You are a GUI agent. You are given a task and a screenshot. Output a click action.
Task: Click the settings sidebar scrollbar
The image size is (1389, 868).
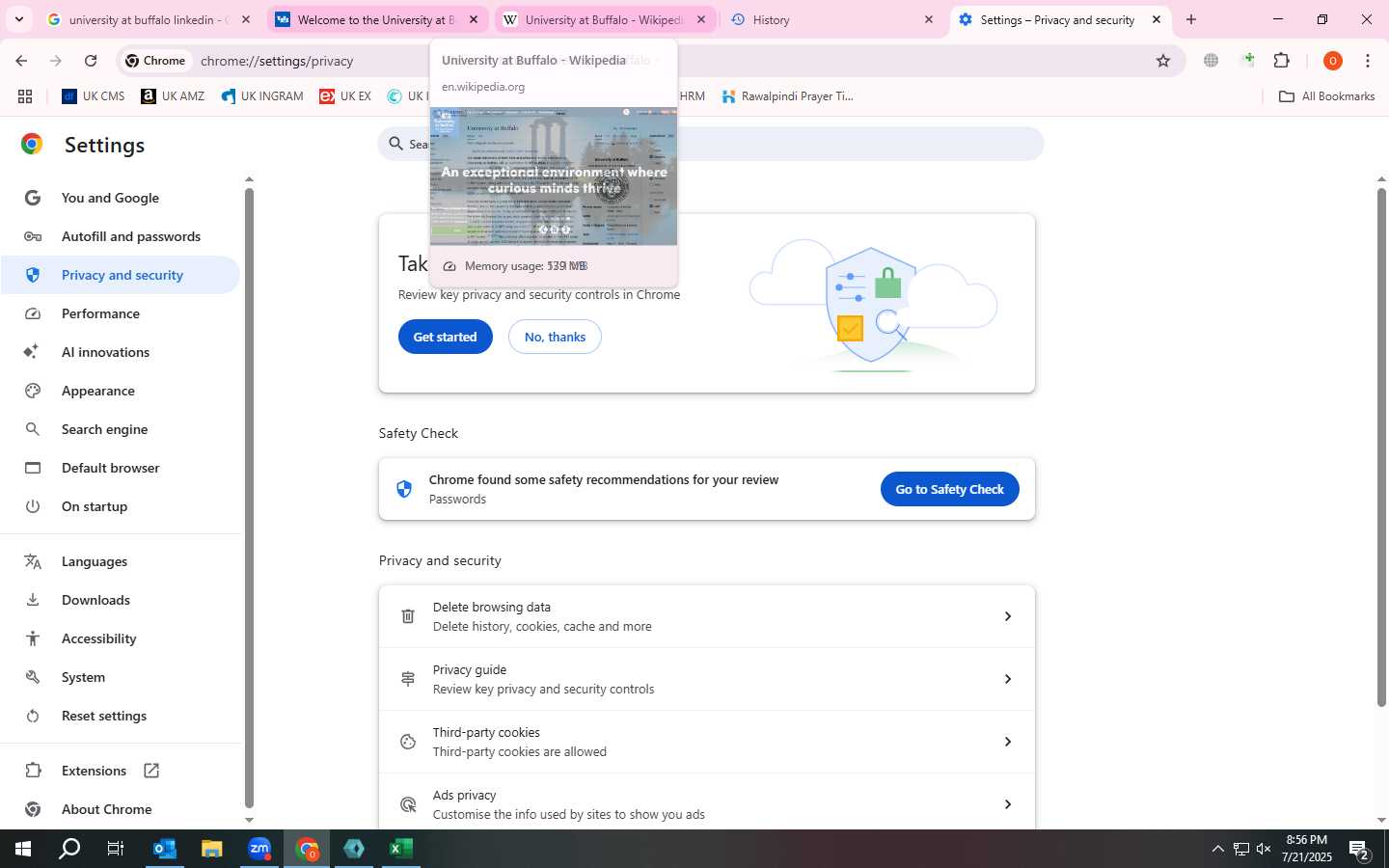(x=249, y=497)
